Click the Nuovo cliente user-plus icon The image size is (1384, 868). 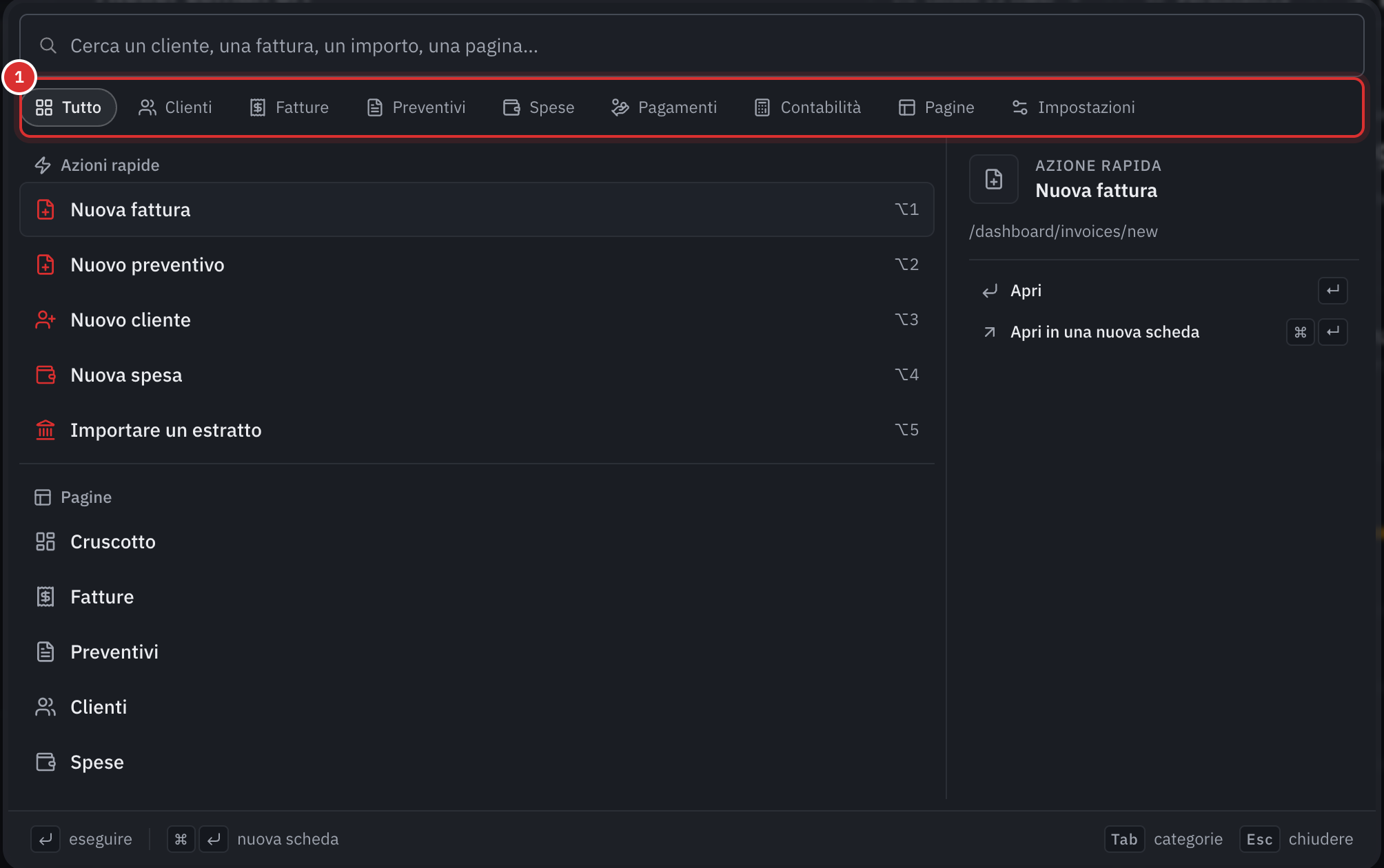45,320
